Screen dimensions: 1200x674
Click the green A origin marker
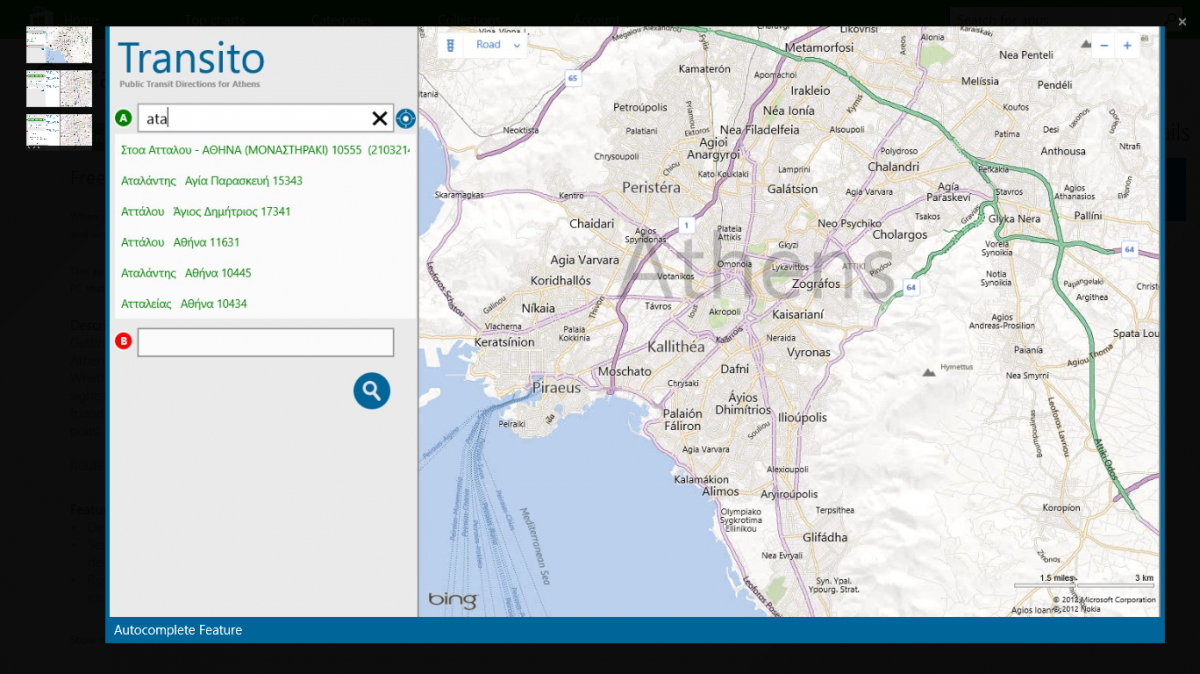124,118
